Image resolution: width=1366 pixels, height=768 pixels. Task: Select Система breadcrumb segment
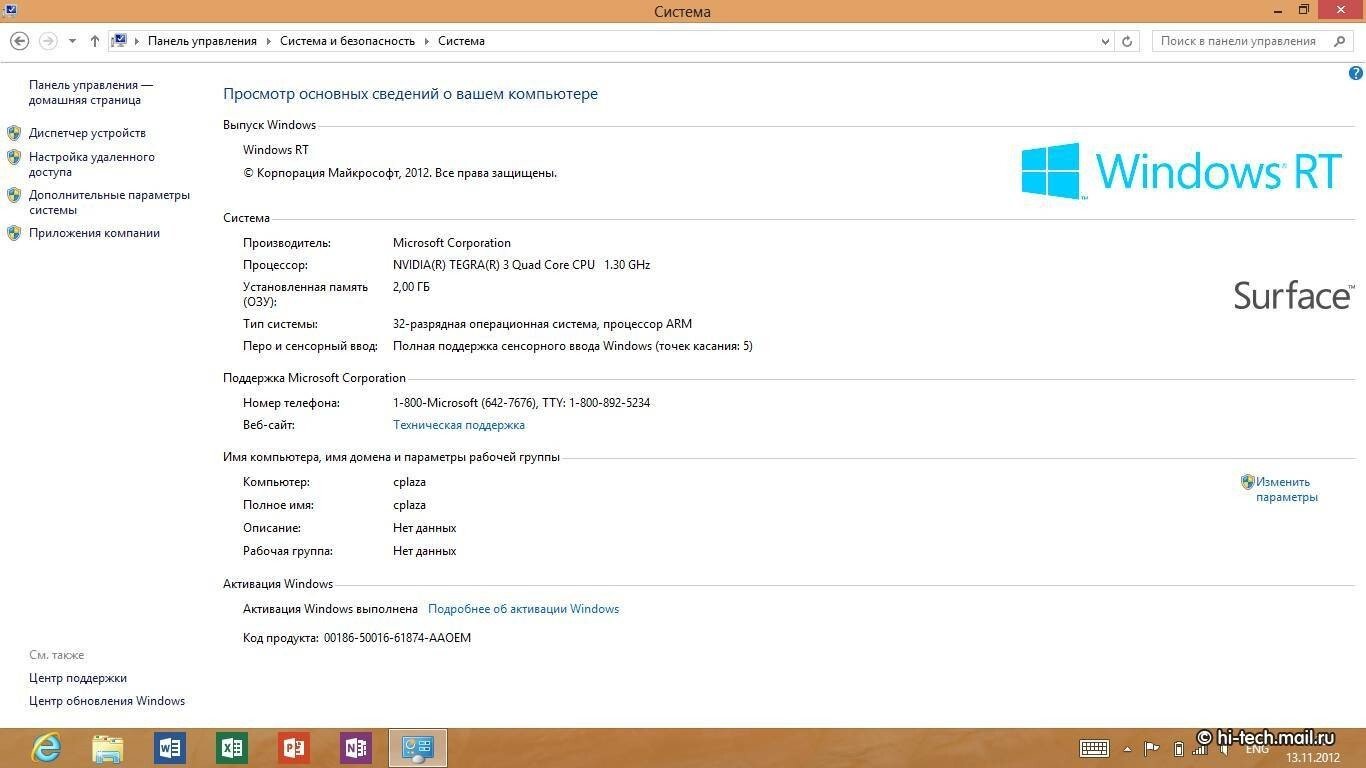tap(461, 41)
